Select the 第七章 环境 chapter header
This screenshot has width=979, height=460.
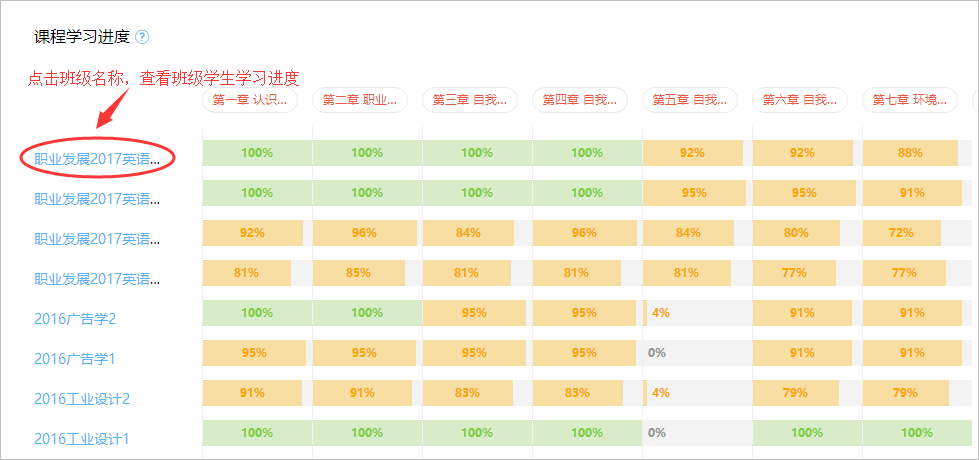(x=909, y=100)
